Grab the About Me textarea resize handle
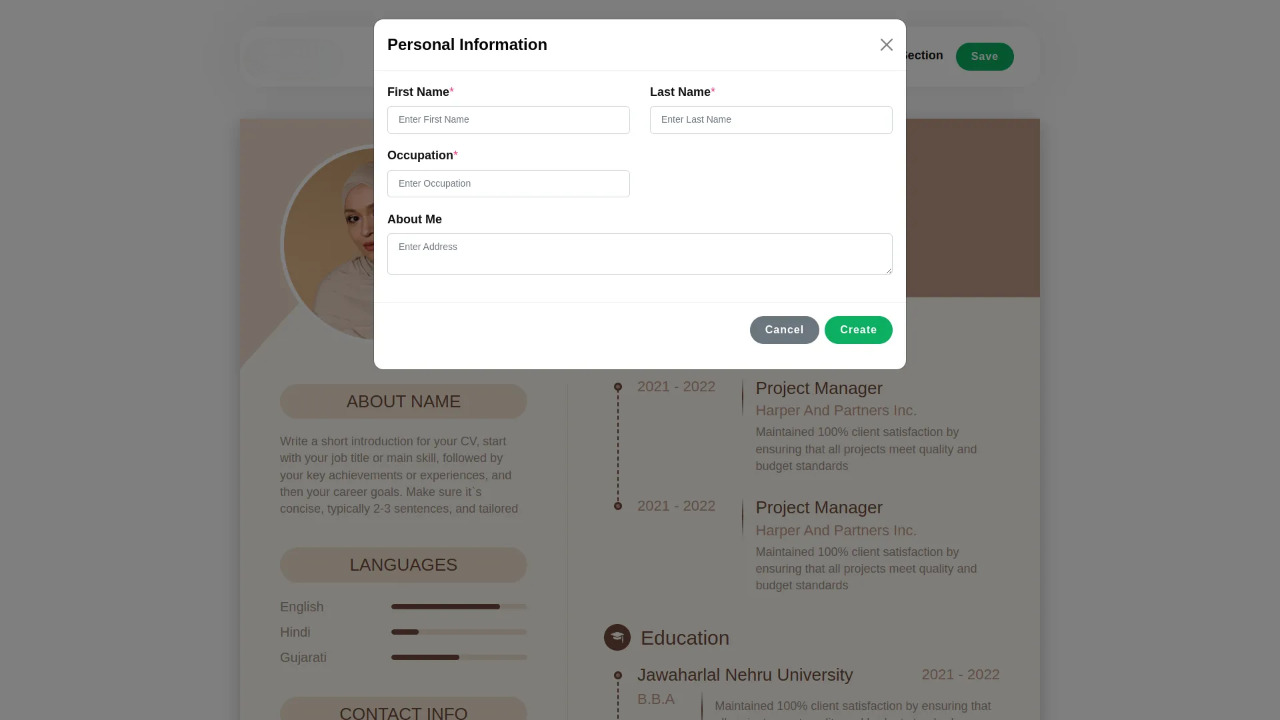The height and width of the screenshot is (720, 1280). (x=887, y=269)
